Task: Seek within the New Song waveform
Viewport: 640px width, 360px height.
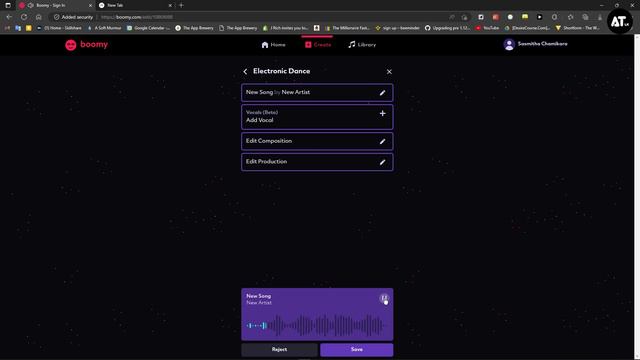Action: point(315,325)
